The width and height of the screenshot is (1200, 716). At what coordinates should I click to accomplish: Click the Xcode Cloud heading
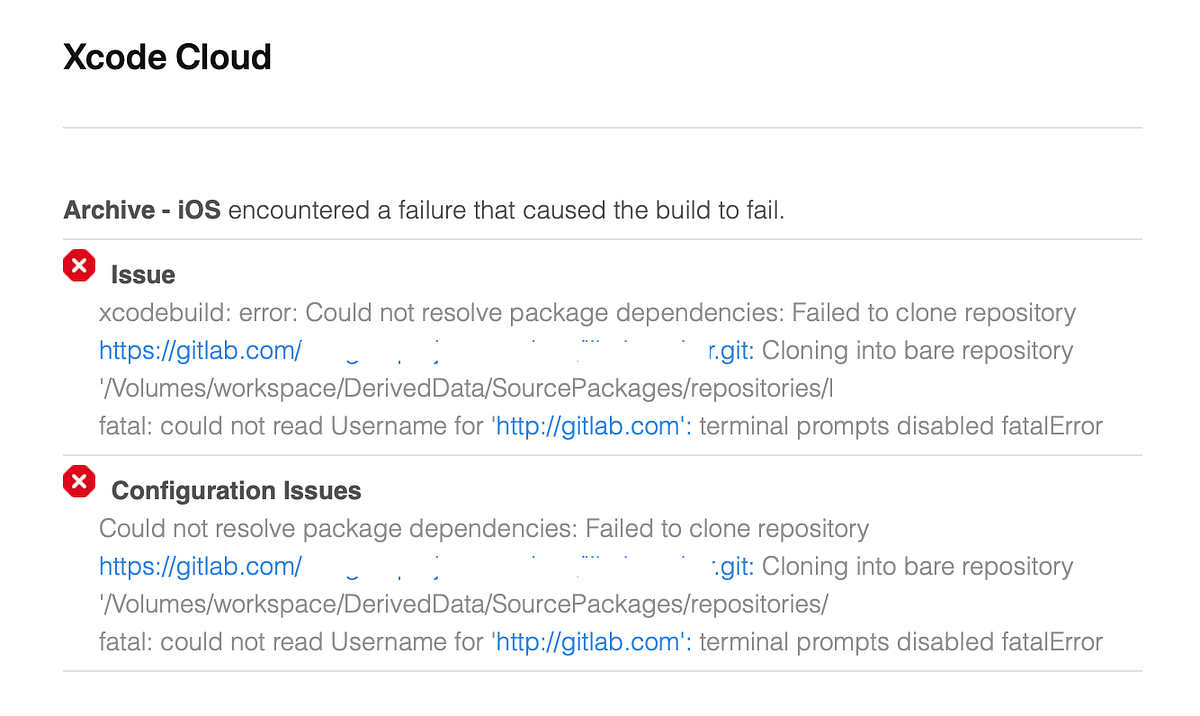[x=167, y=57]
